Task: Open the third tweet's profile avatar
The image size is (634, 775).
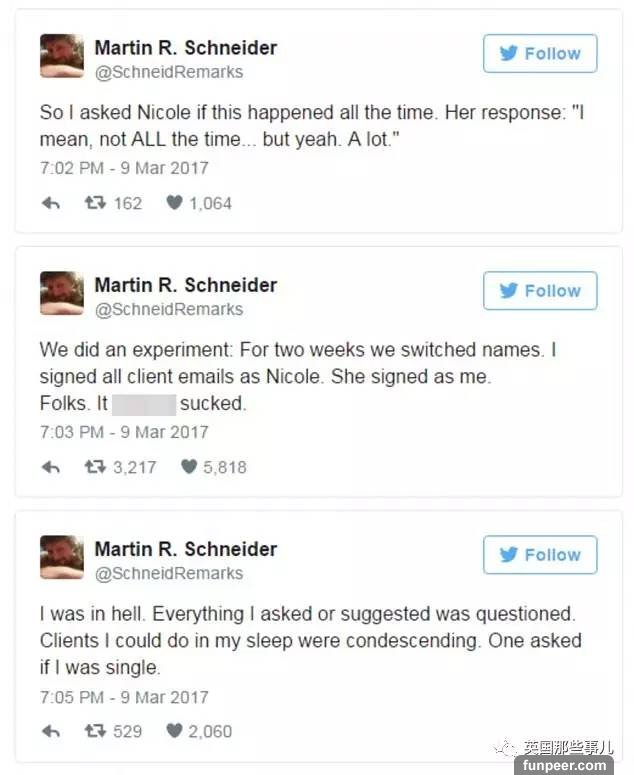Action: [62, 557]
